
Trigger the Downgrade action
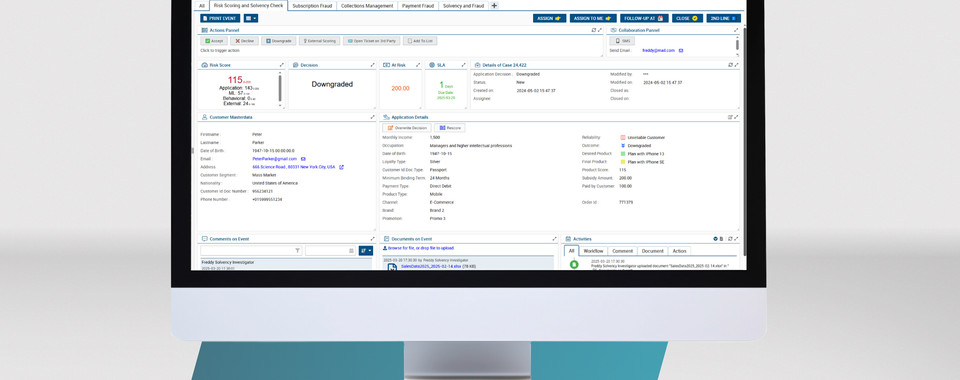pos(279,41)
